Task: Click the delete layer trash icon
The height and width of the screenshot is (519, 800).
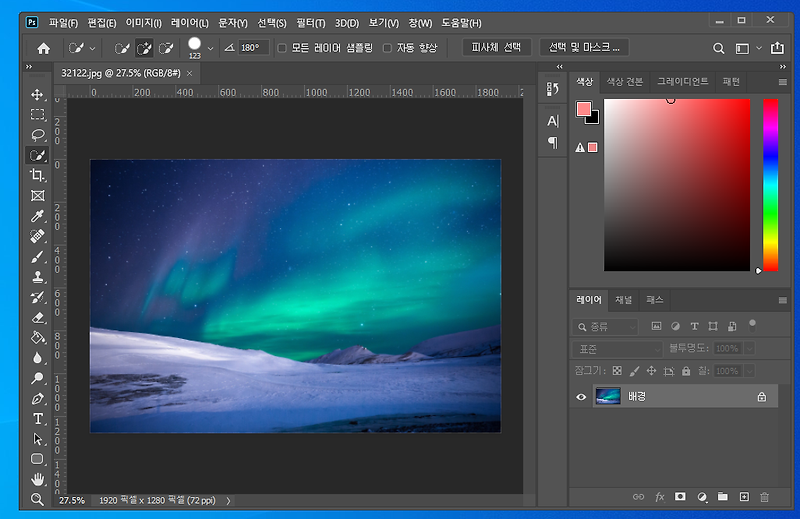Action: 764,497
